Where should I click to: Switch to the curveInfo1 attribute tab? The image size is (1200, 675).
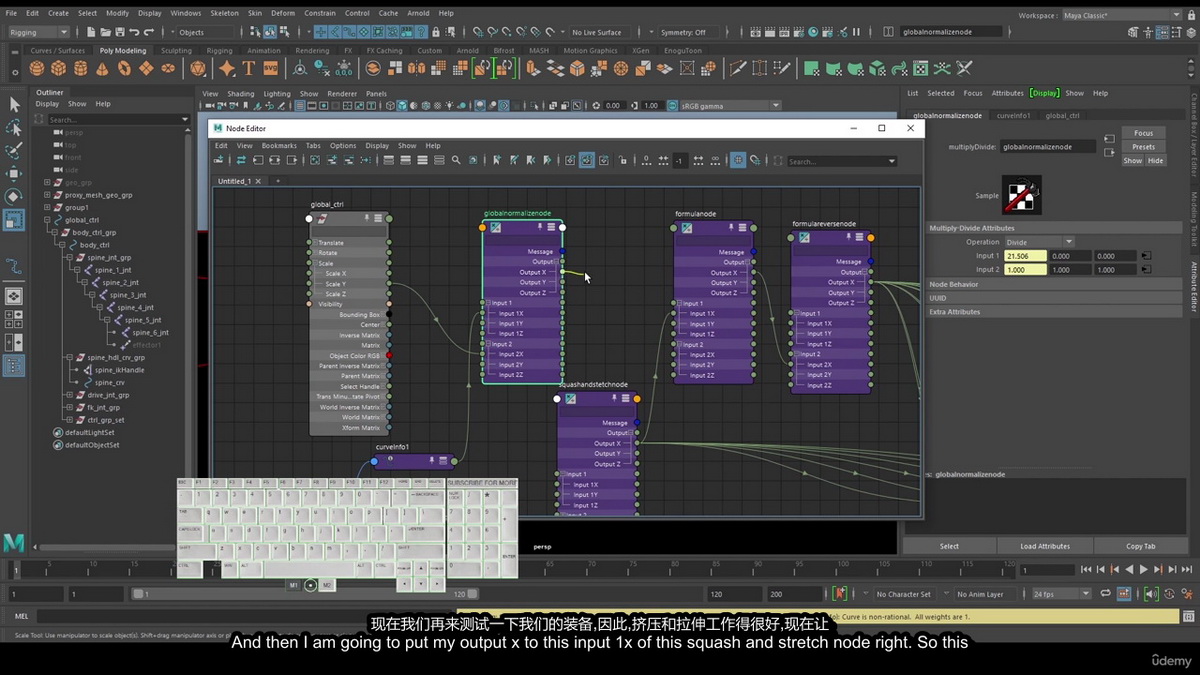[x=1013, y=115]
